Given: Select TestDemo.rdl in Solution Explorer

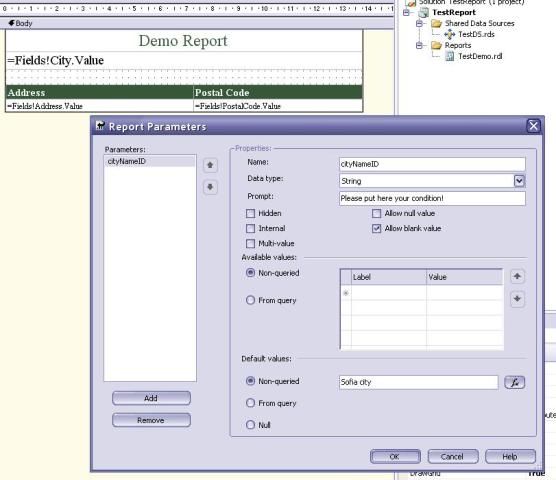Looking at the screenshot, I should (x=480, y=56).
